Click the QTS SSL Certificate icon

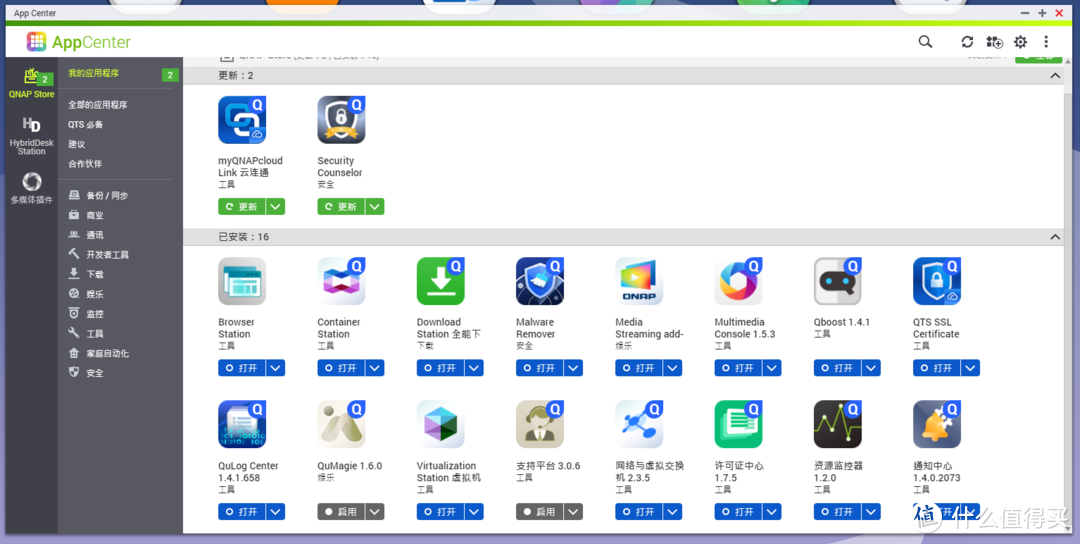pos(936,281)
